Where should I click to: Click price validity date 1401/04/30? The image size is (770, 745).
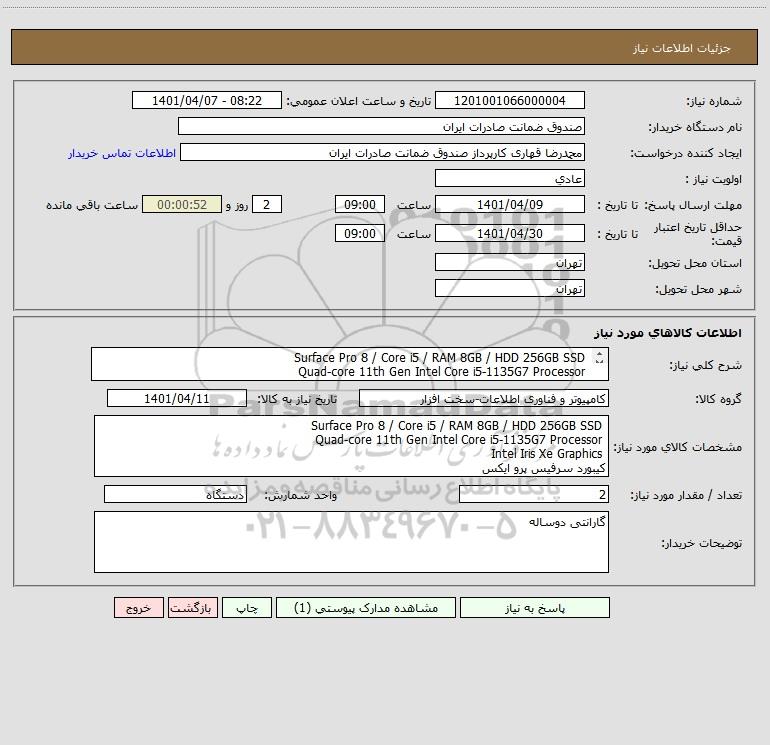(510, 233)
